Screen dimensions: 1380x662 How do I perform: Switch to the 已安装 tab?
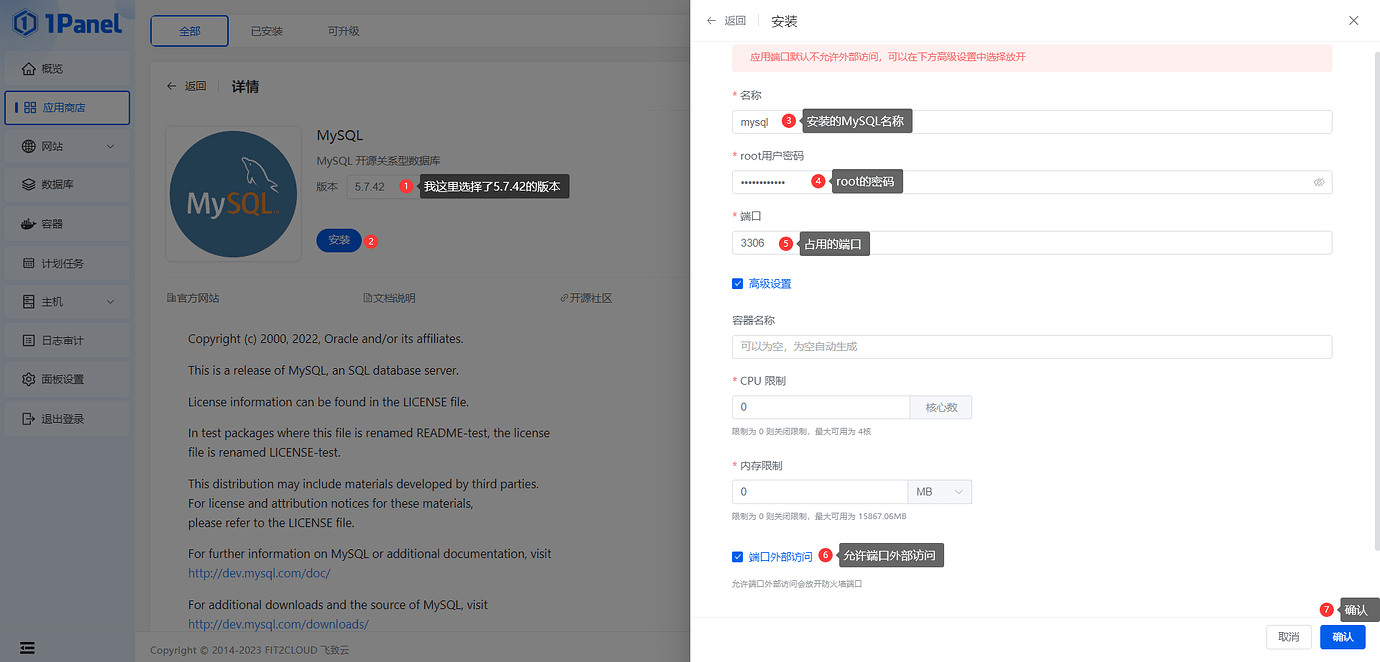[267, 32]
